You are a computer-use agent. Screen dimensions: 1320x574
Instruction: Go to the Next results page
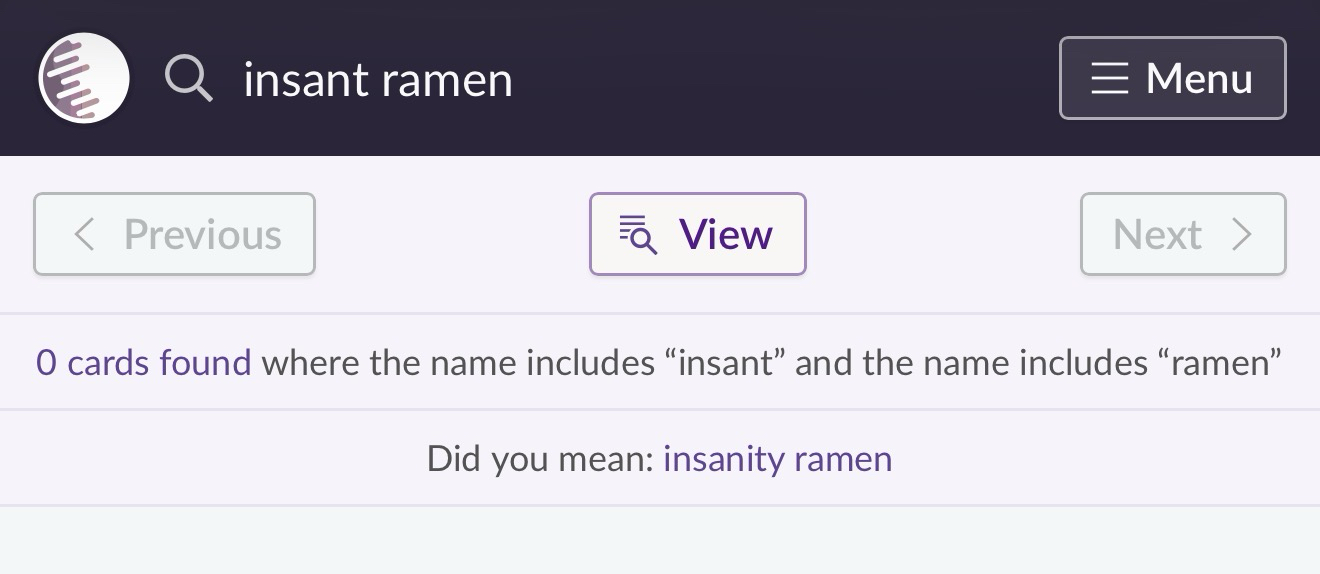pos(1183,234)
